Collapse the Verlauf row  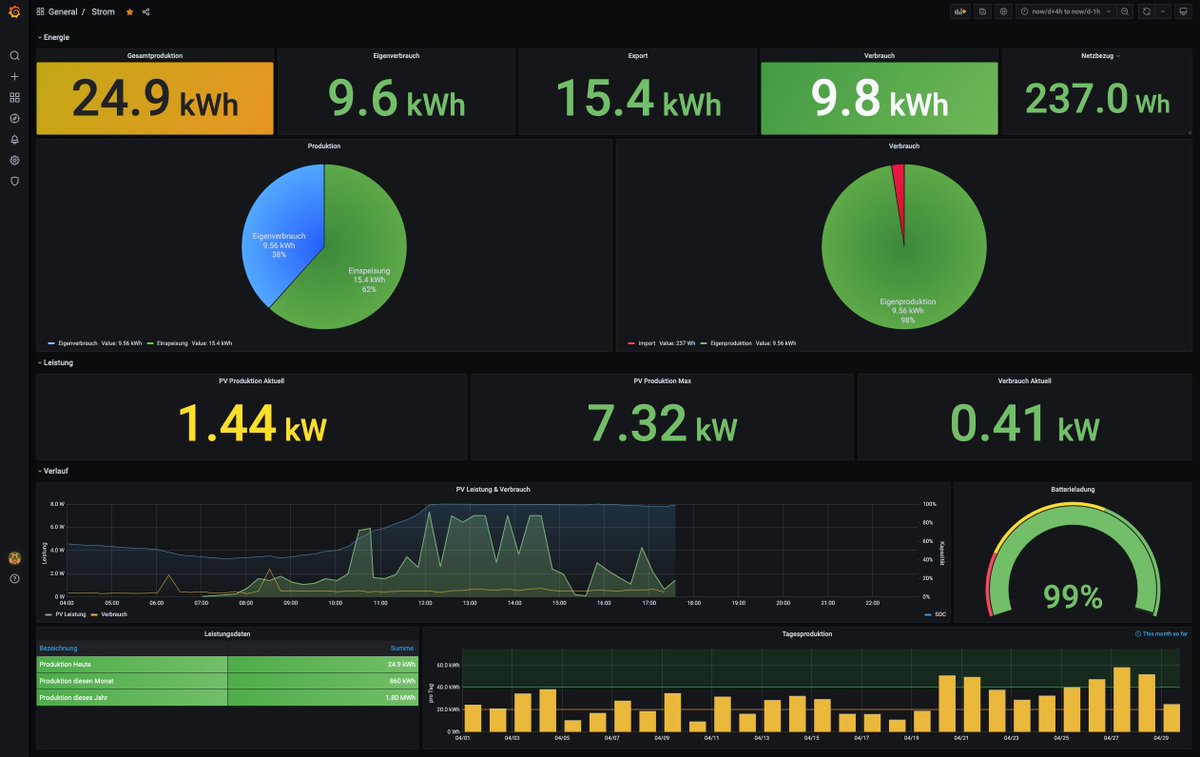coord(53,470)
